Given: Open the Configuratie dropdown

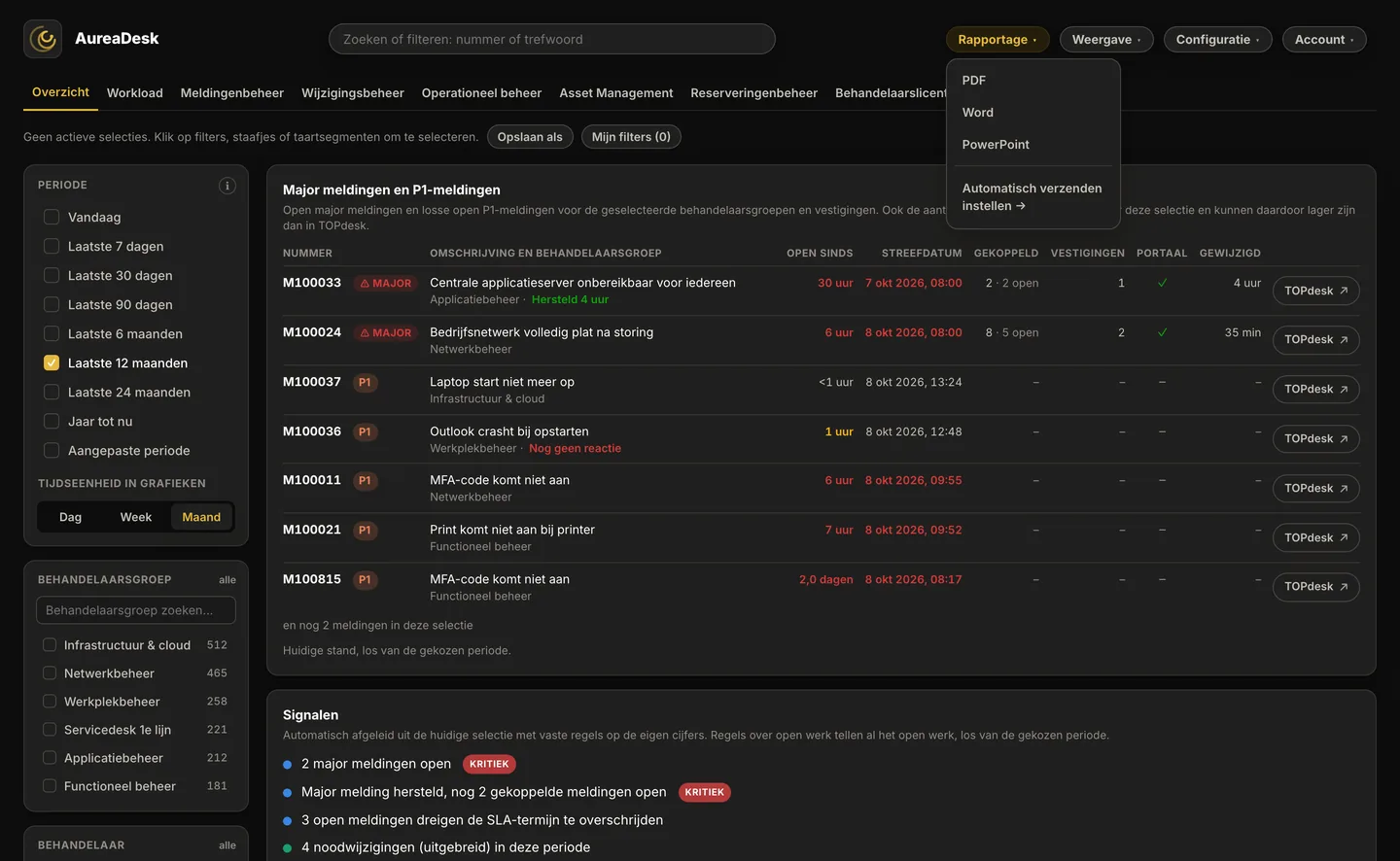Looking at the screenshot, I should coord(1217,40).
